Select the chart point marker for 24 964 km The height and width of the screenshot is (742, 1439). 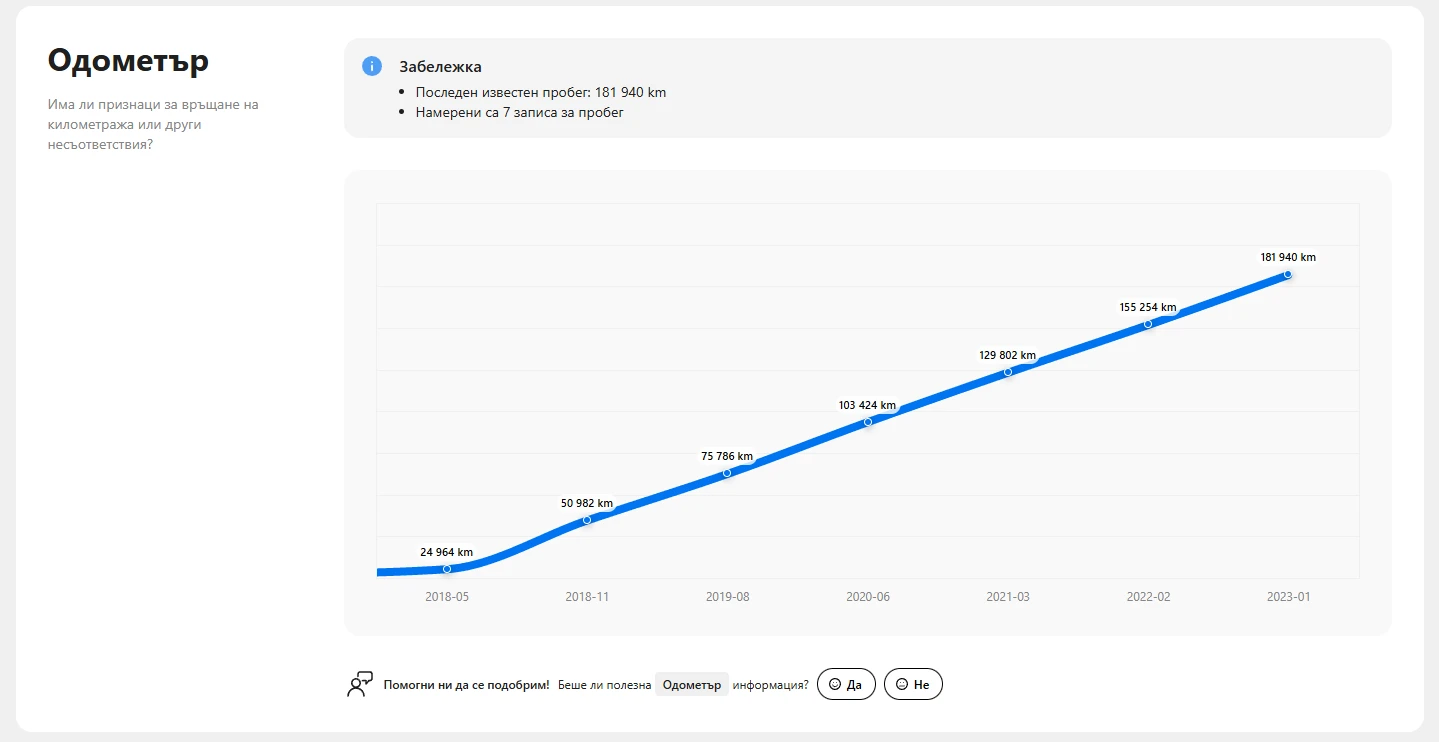(x=447, y=569)
